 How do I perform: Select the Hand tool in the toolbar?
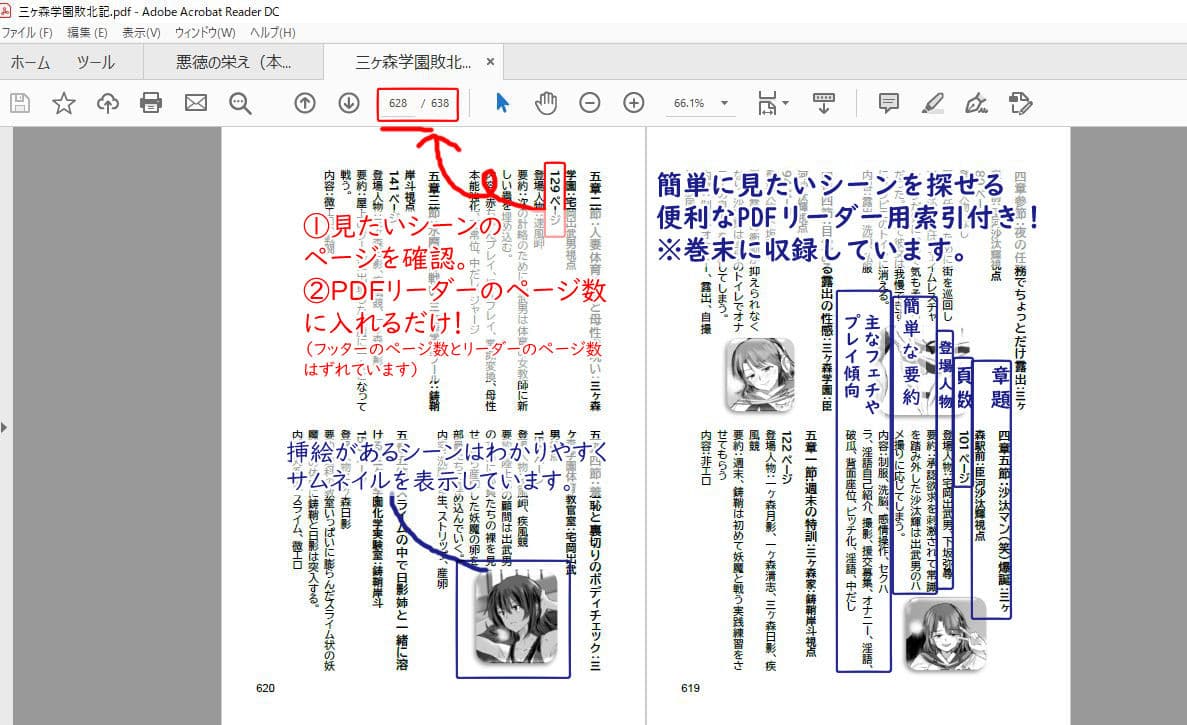546,103
